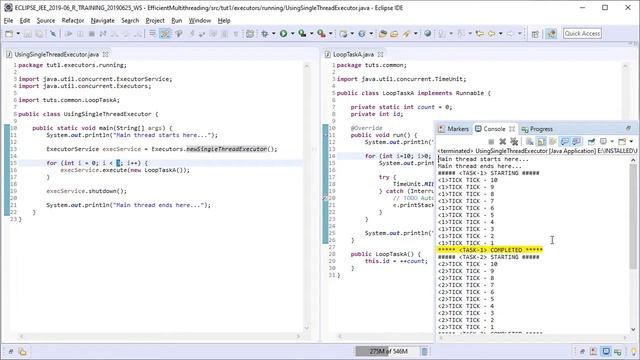The image size is (640, 360).
Task: Switch to the Progress tab
Action: tap(537, 129)
